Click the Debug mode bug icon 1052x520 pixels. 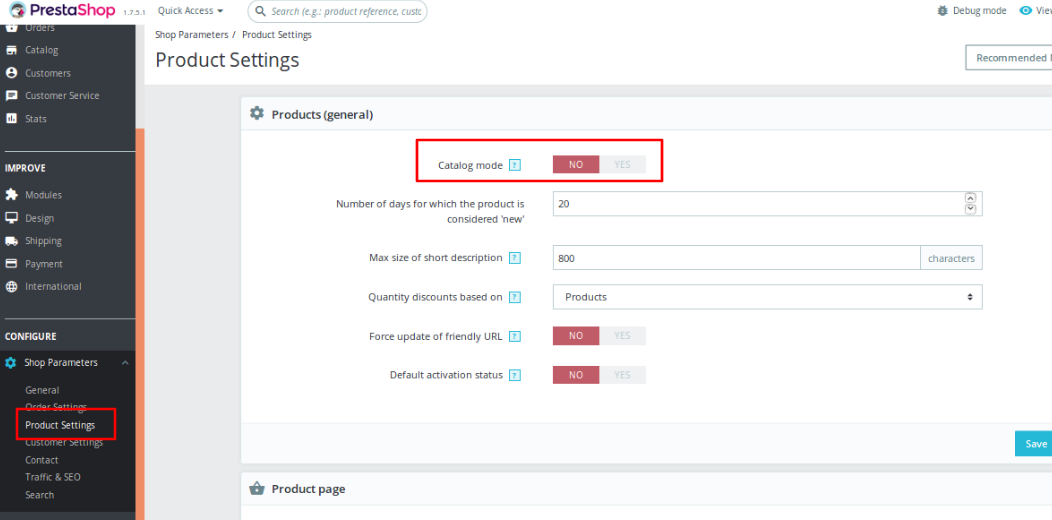point(941,11)
